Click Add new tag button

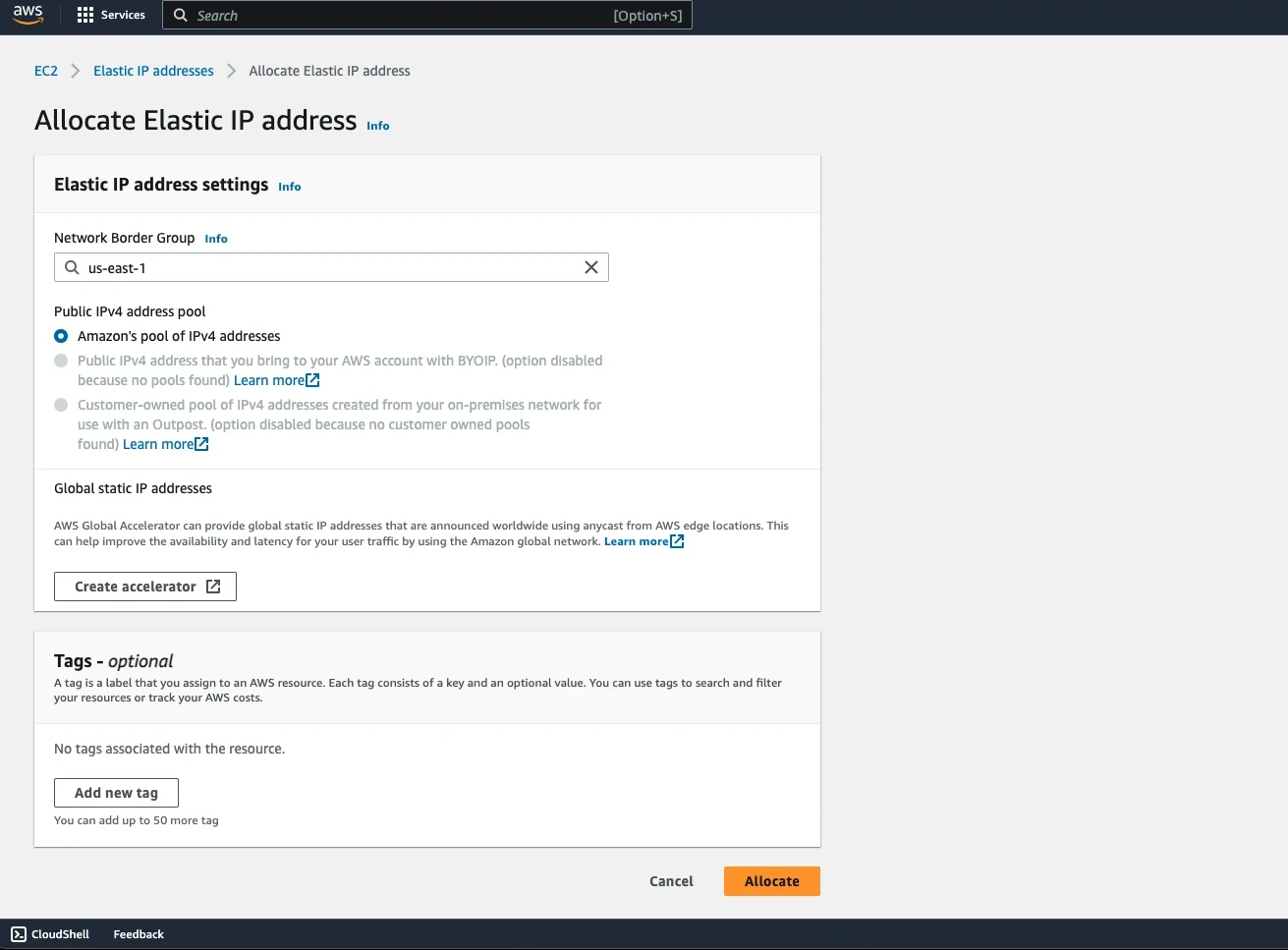coord(116,793)
